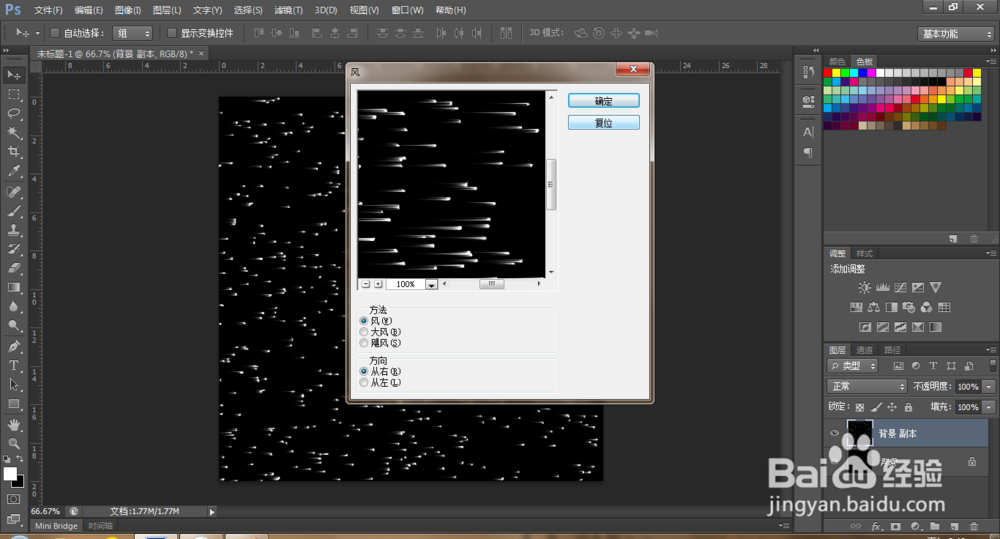Open 填充 fill dropdown arrow
Image resolution: width=1000 pixels, height=539 pixels.
pos(989,407)
